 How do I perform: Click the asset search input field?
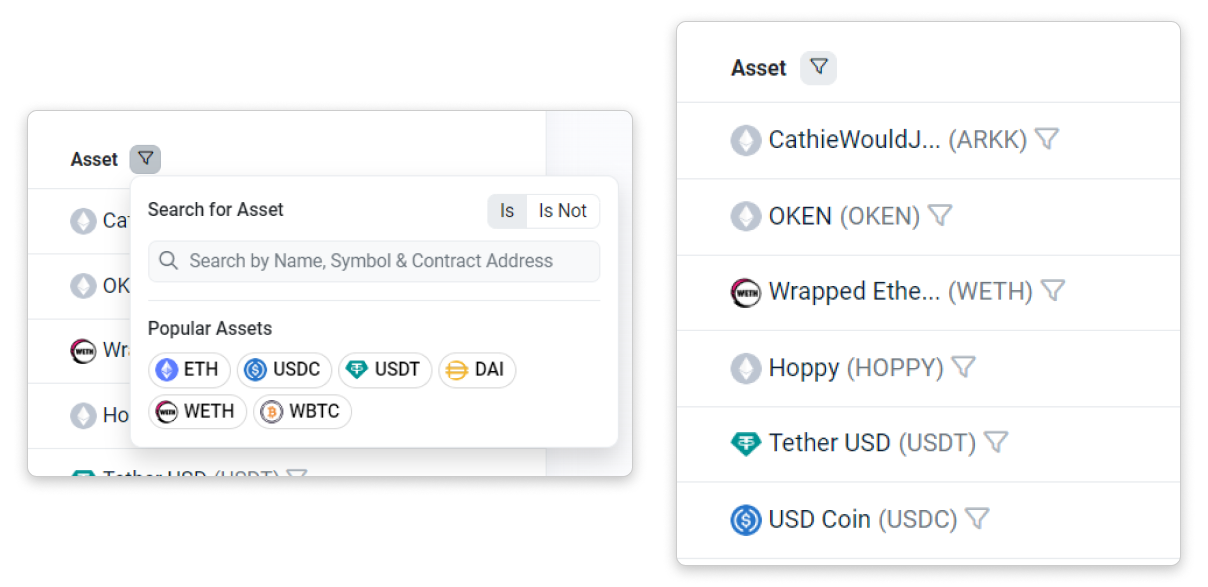374,261
